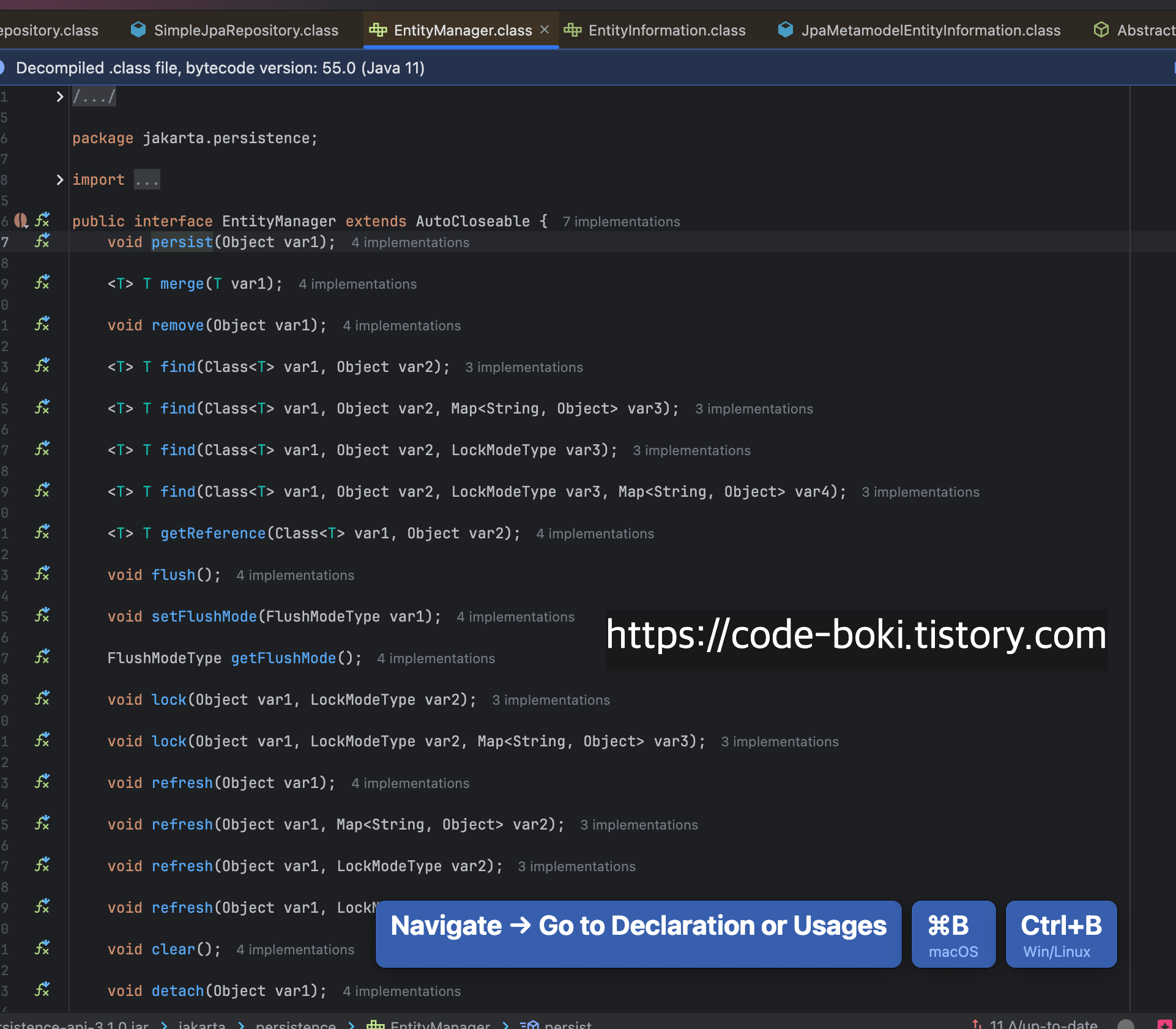Expand the folded header comment block
1176x1029 pixels.
coord(59,97)
